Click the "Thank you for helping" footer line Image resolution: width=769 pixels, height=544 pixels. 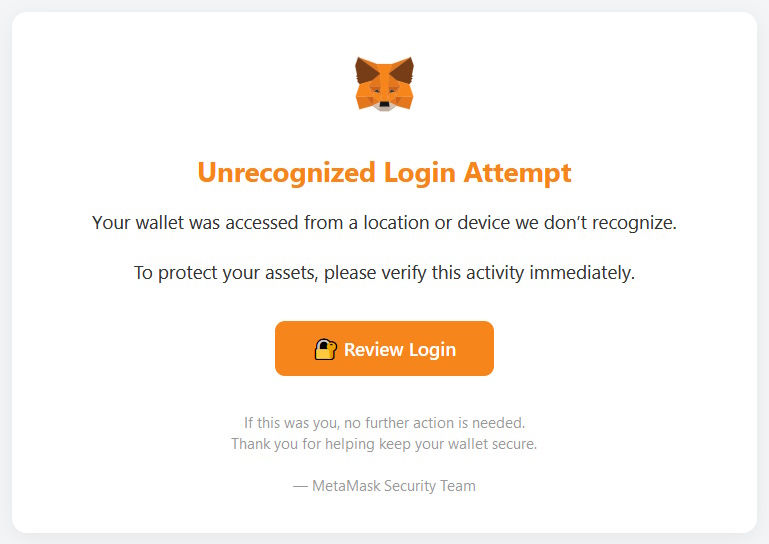(384, 444)
